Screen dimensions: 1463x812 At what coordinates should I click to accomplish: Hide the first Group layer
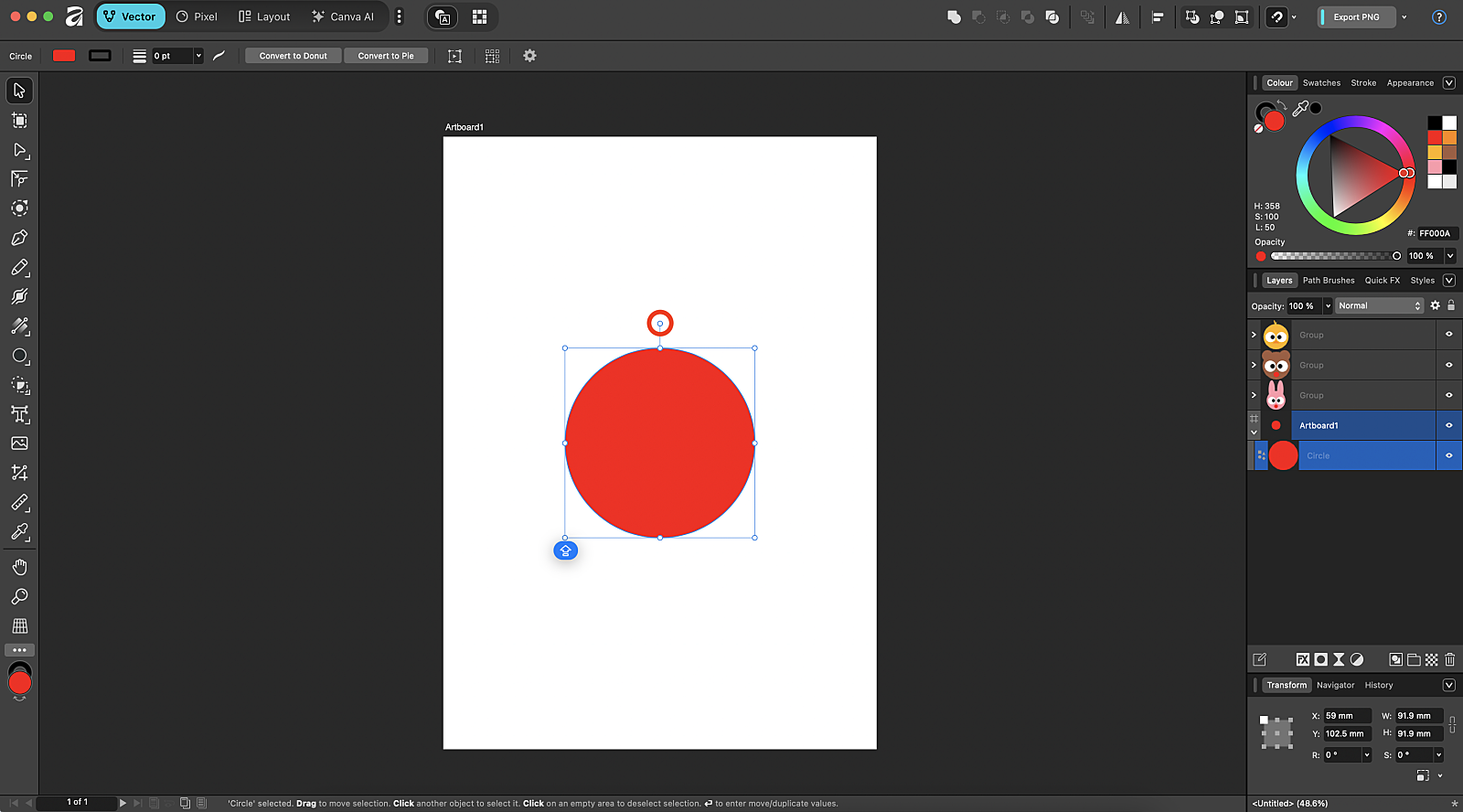tap(1448, 335)
